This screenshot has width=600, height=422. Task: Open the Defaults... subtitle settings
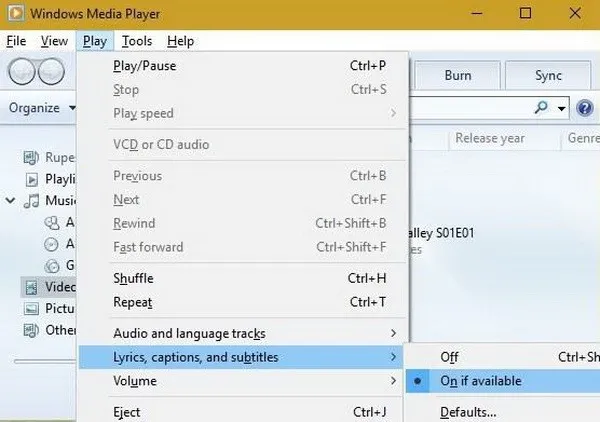coord(468,411)
